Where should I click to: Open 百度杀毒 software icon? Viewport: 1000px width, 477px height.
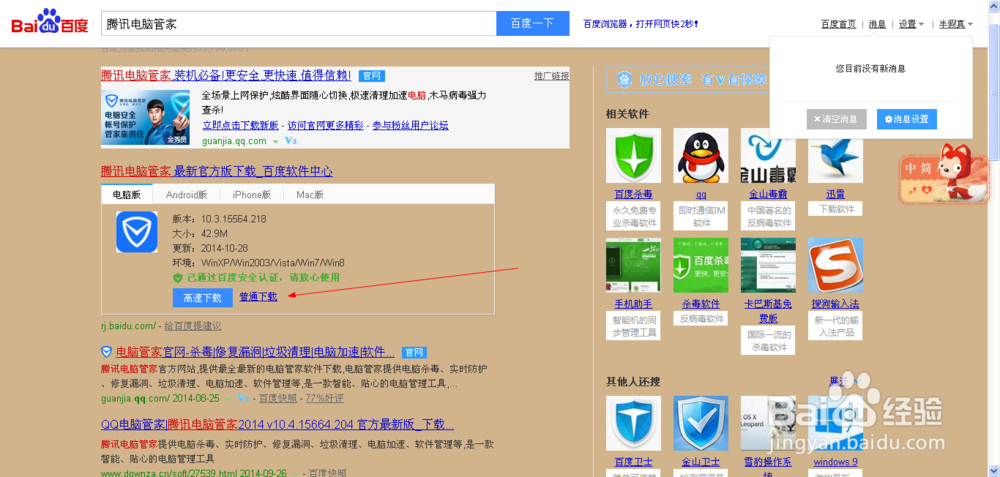[633, 156]
